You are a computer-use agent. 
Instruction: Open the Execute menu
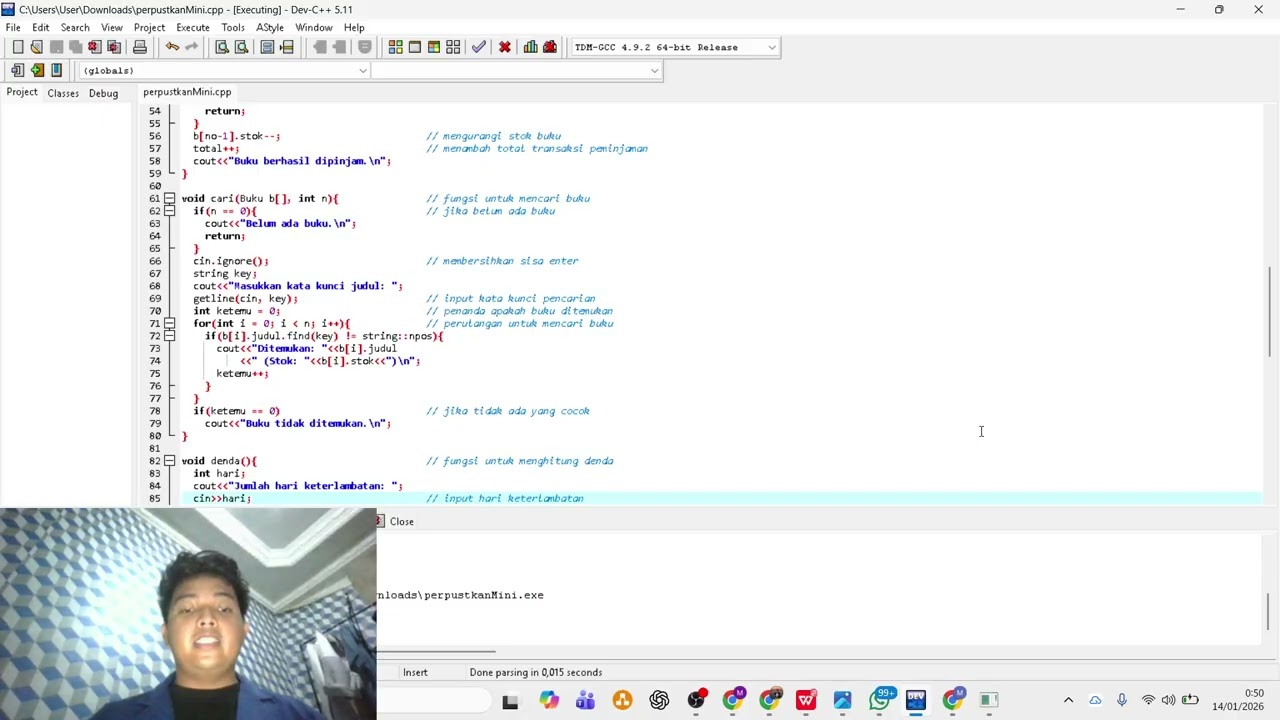pos(193,27)
